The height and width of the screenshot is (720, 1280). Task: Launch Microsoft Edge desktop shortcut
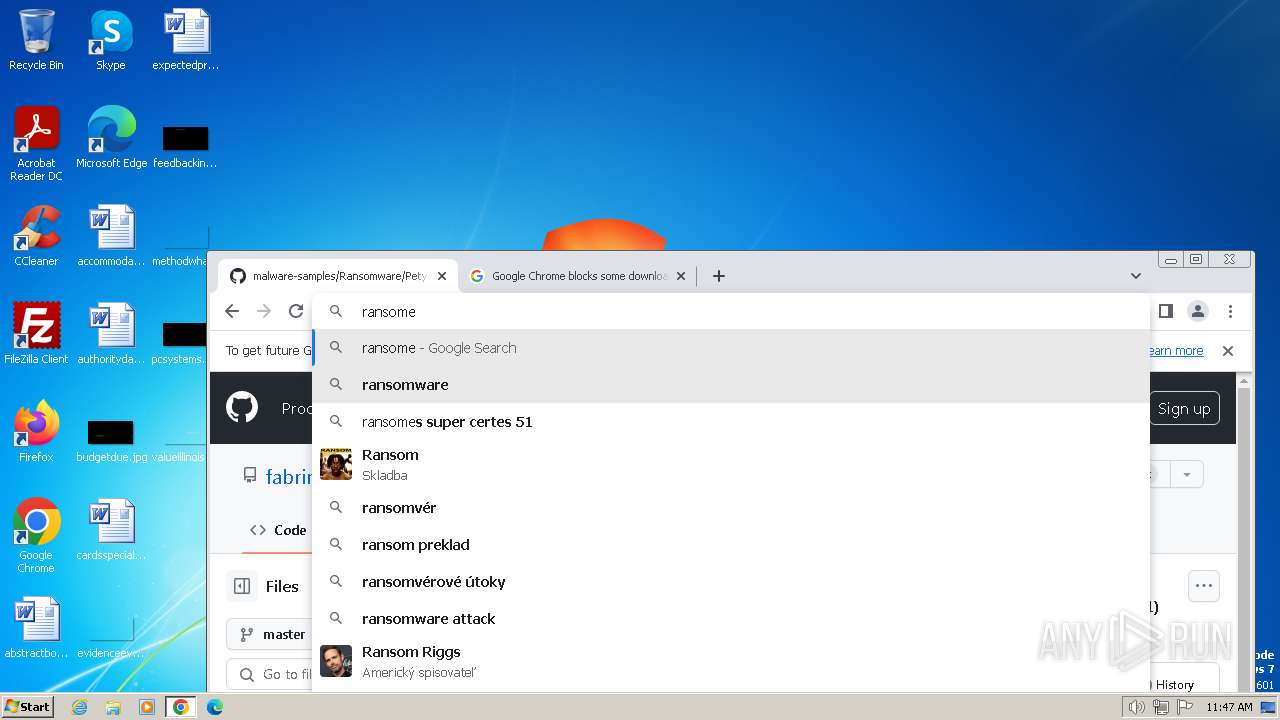(x=111, y=138)
